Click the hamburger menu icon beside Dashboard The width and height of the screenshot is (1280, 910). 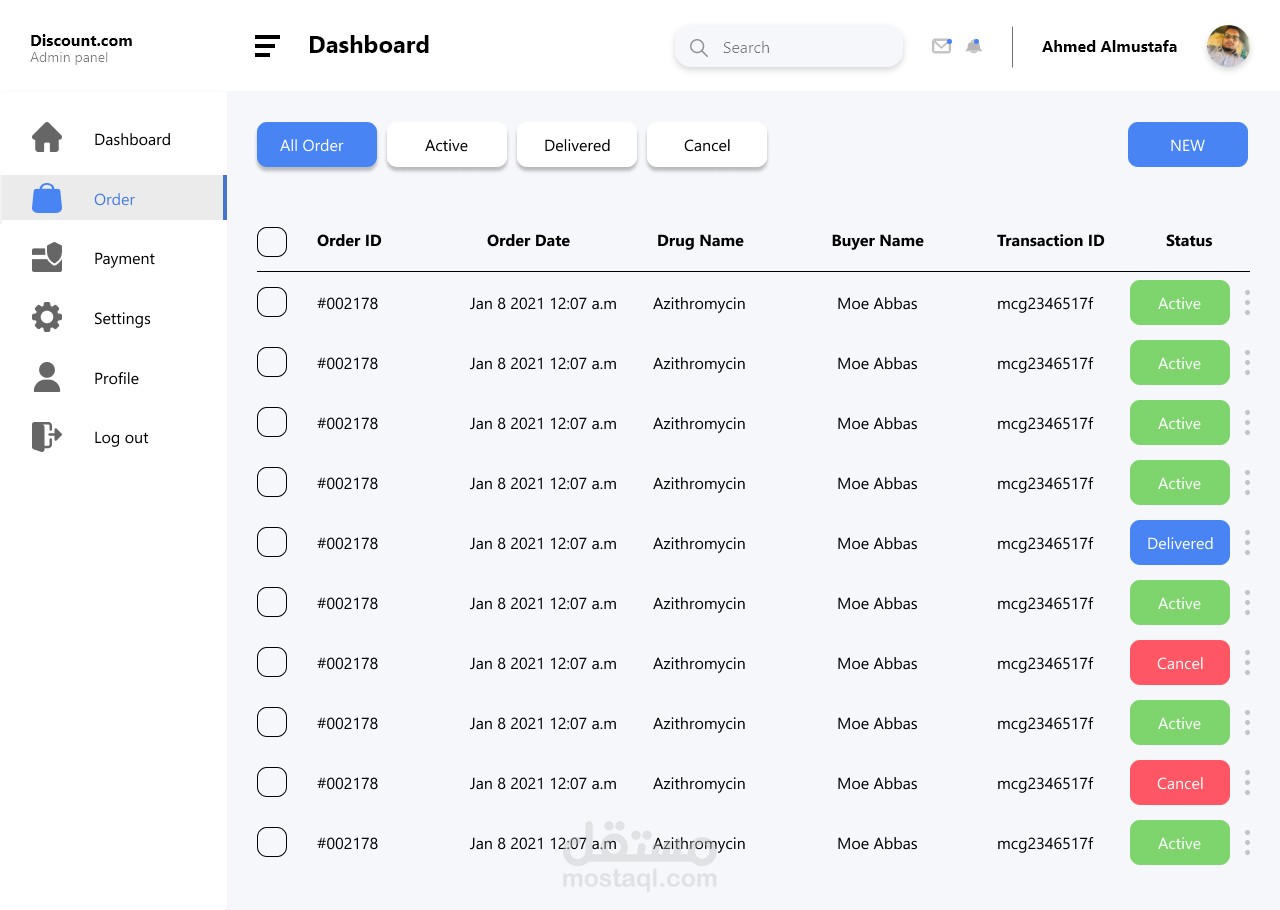tap(267, 46)
